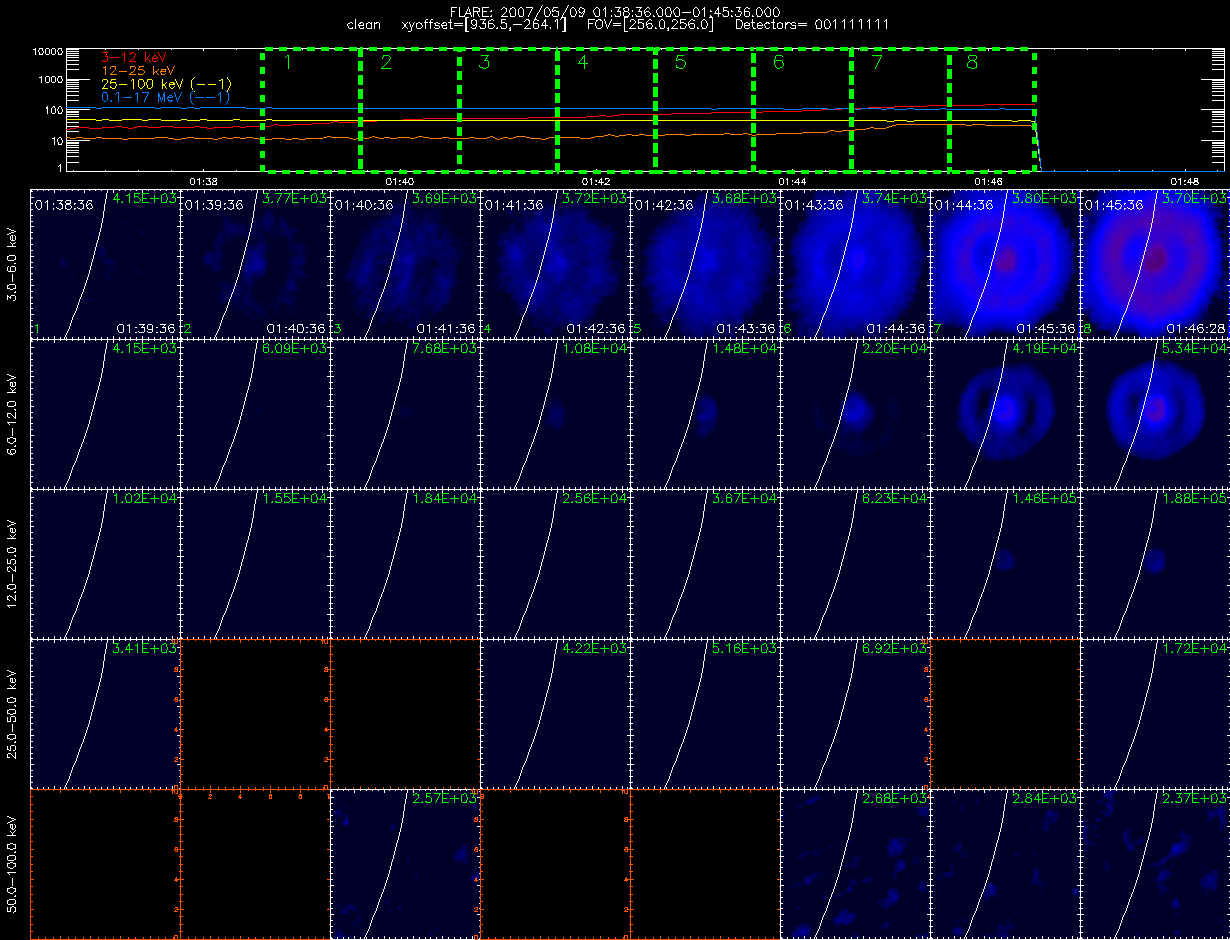Open the 25.0-50.0 keV image for interval 1
Image resolution: width=1230 pixels, height=940 pixels.
[105, 713]
